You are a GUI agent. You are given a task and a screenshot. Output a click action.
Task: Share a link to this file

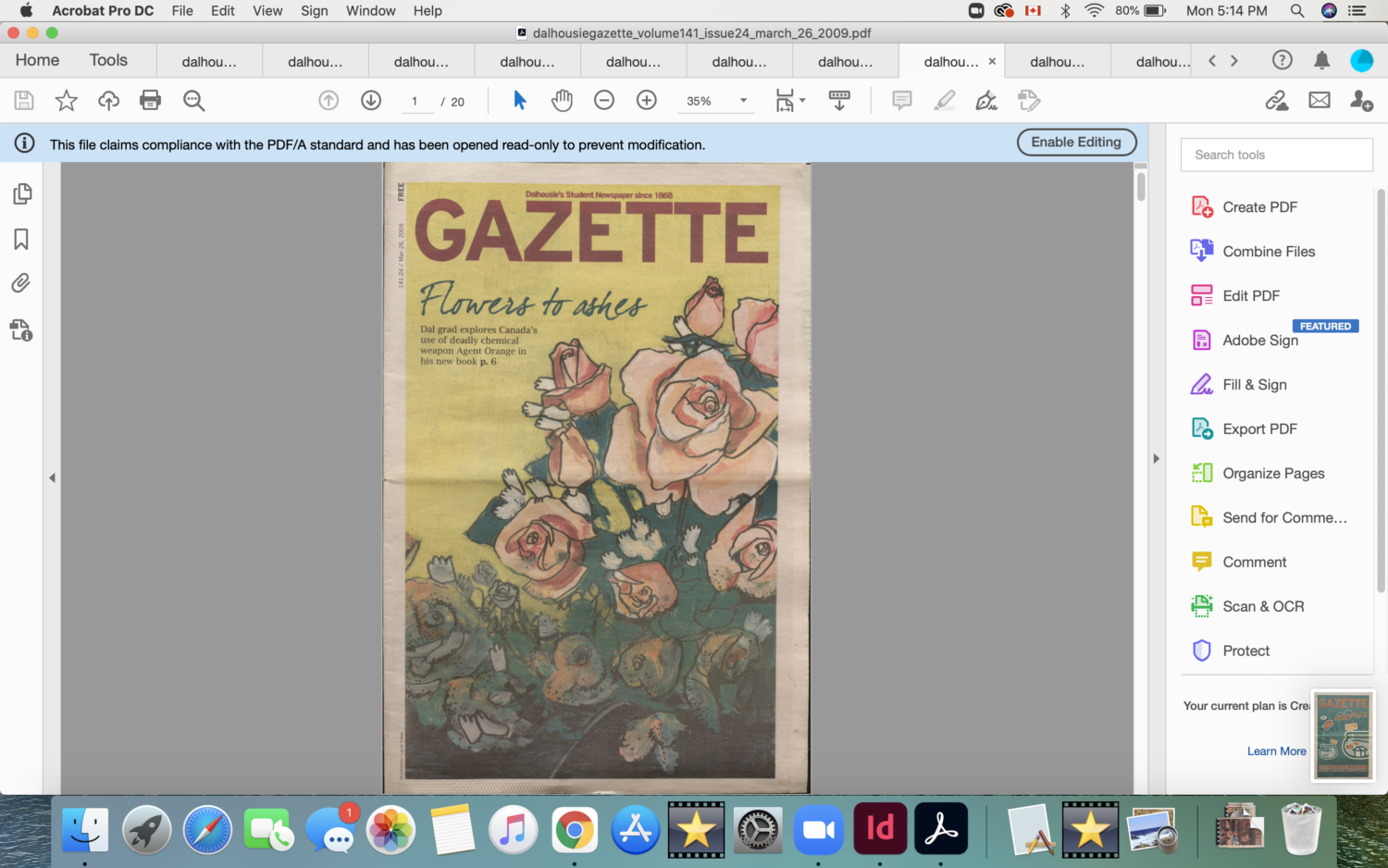(1277, 100)
